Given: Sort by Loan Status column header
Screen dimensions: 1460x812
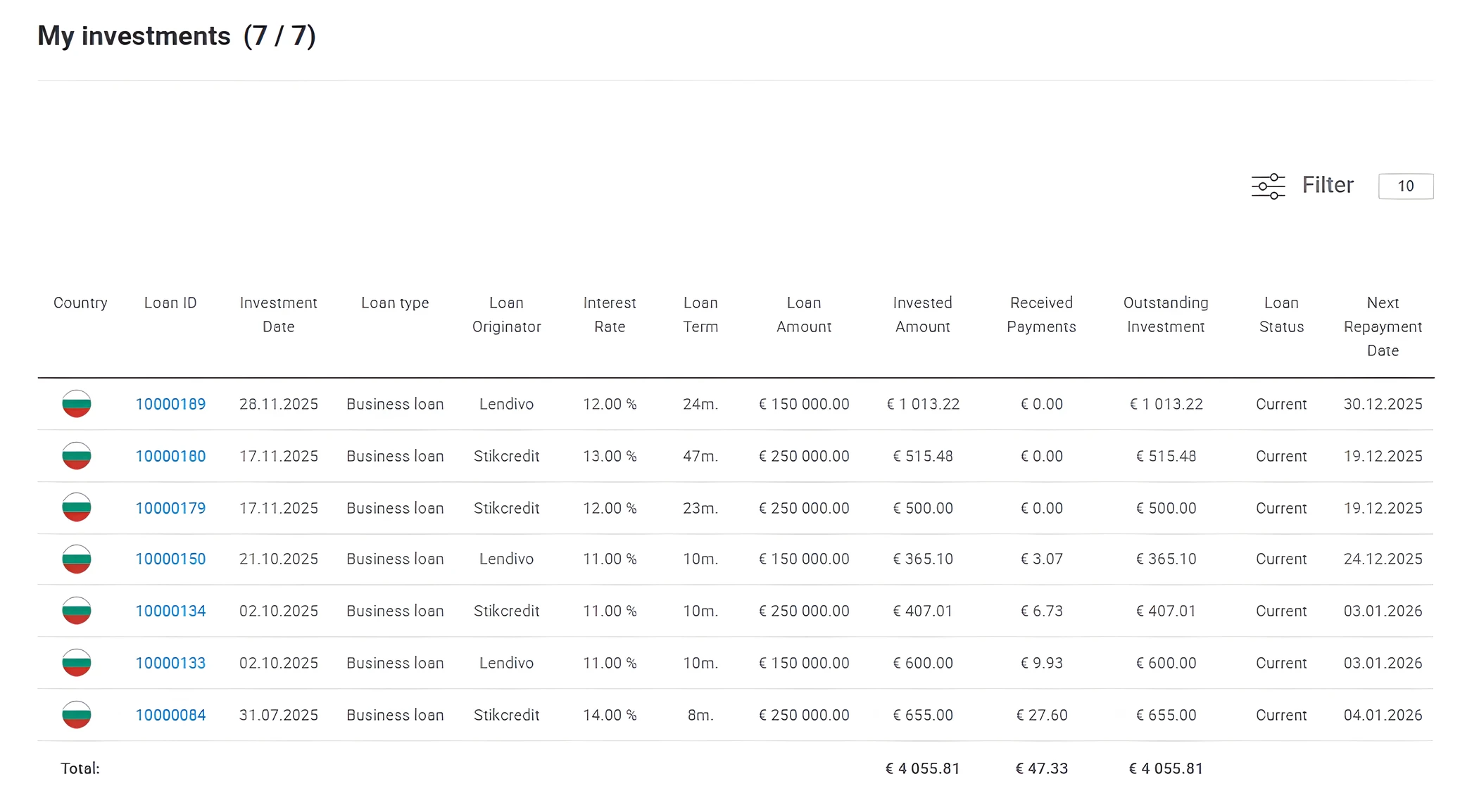Looking at the screenshot, I should point(1281,315).
